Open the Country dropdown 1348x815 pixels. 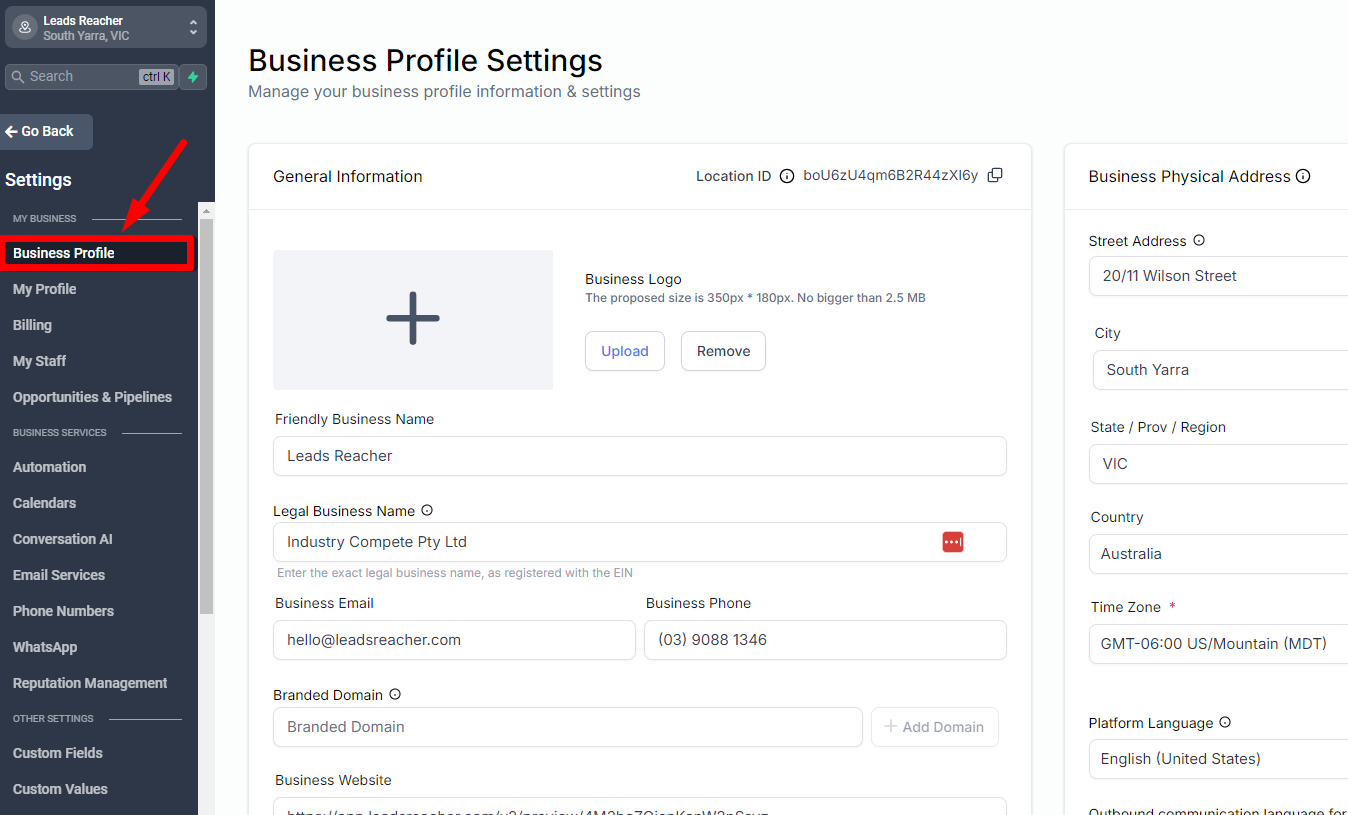(x=1220, y=554)
